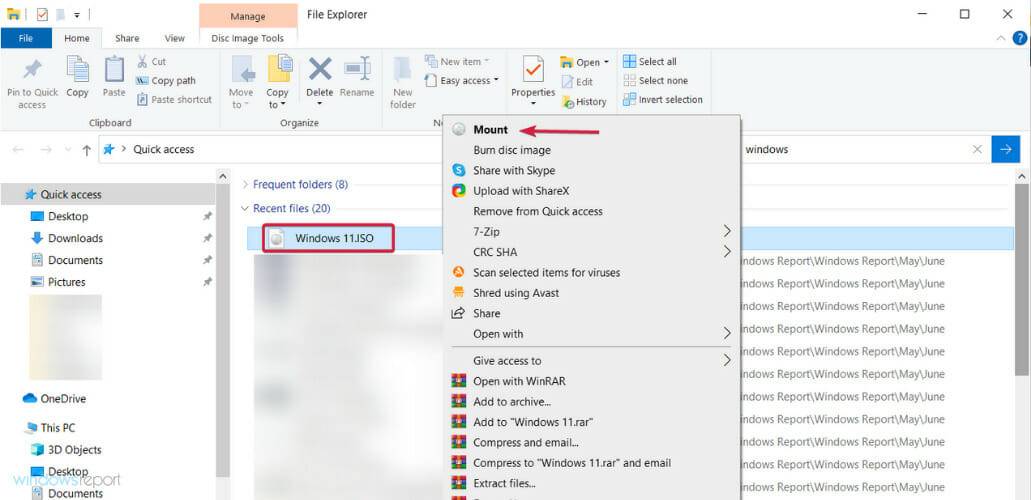Click the History ribbon button
The height and width of the screenshot is (500, 1031).
click(x=584, y=102)
